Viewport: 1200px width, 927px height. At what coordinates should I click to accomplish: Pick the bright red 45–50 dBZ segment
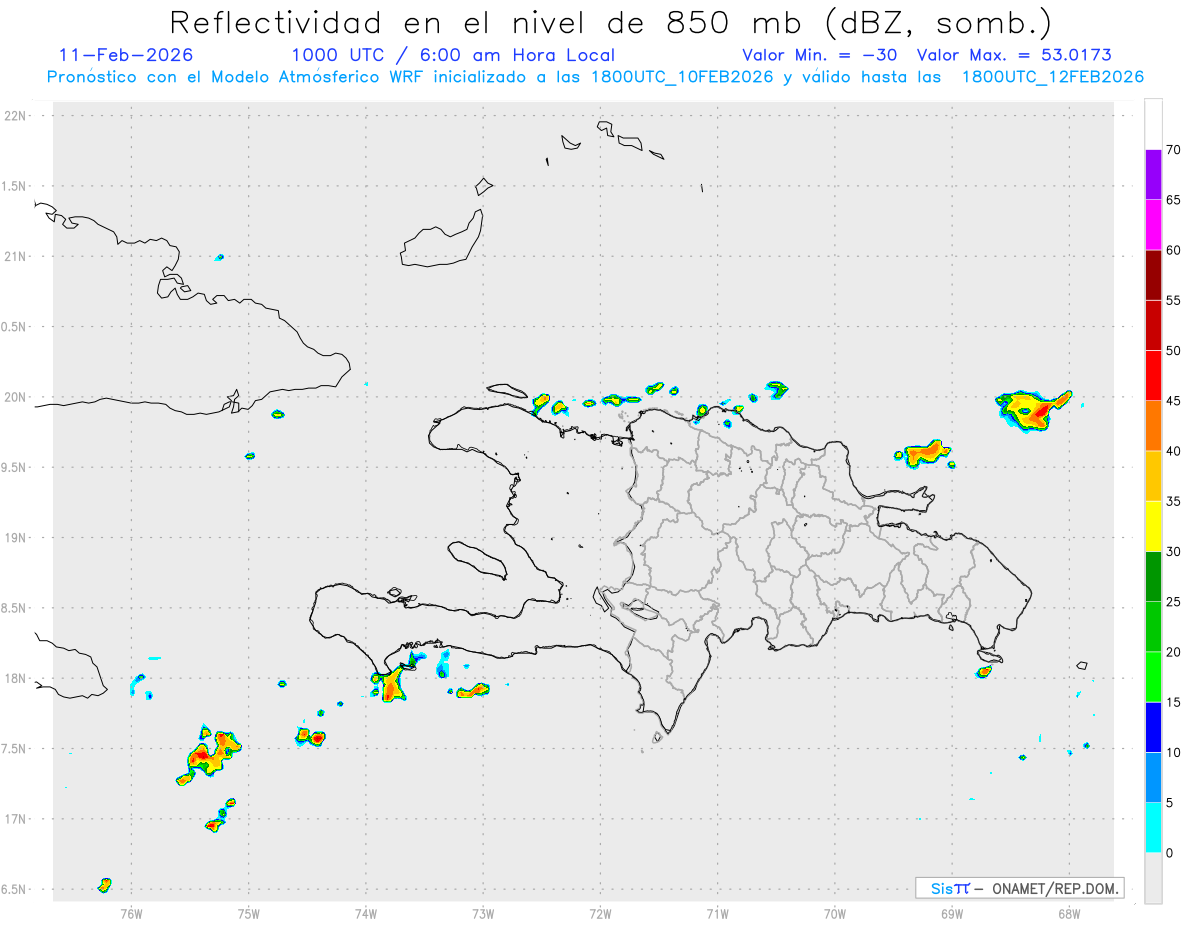tap(1153, 375)
